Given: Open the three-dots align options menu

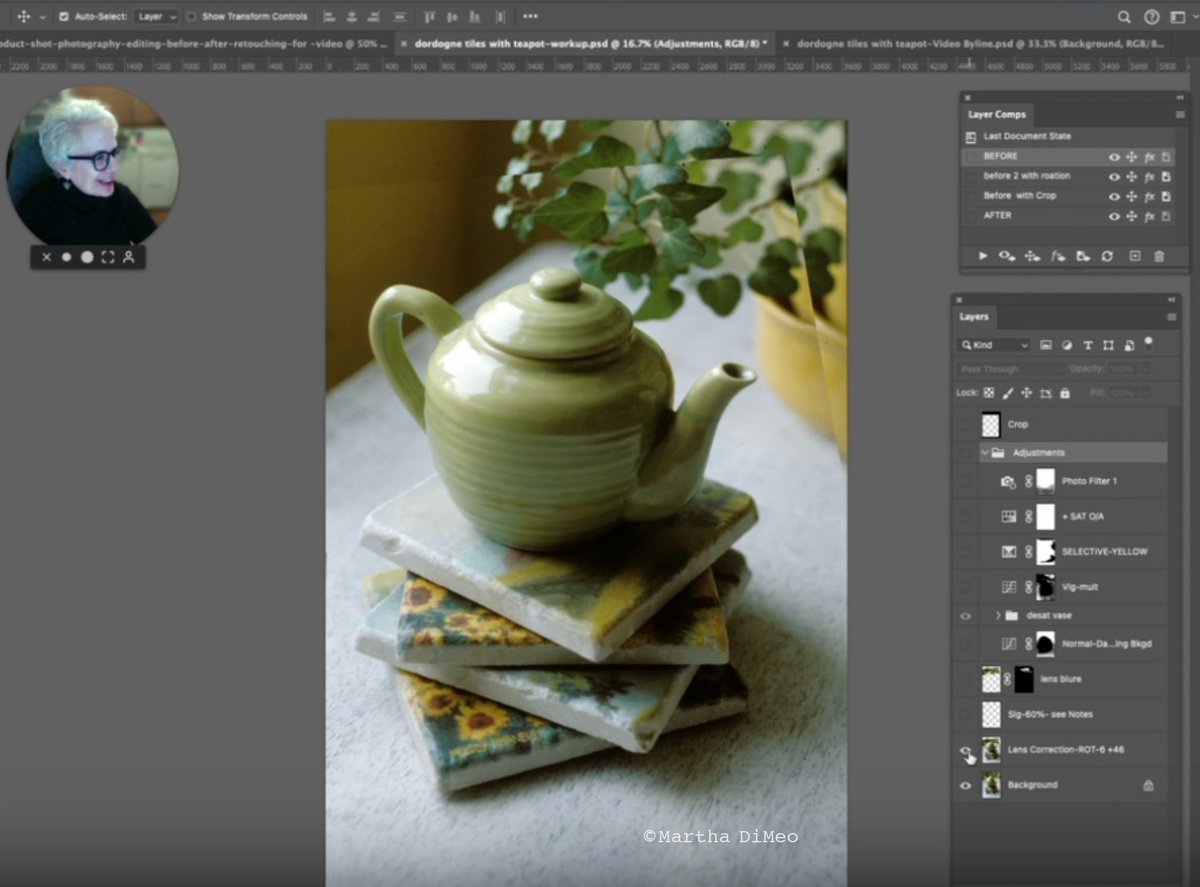Looking at the screenshot, I should click(x=530, y=17).
